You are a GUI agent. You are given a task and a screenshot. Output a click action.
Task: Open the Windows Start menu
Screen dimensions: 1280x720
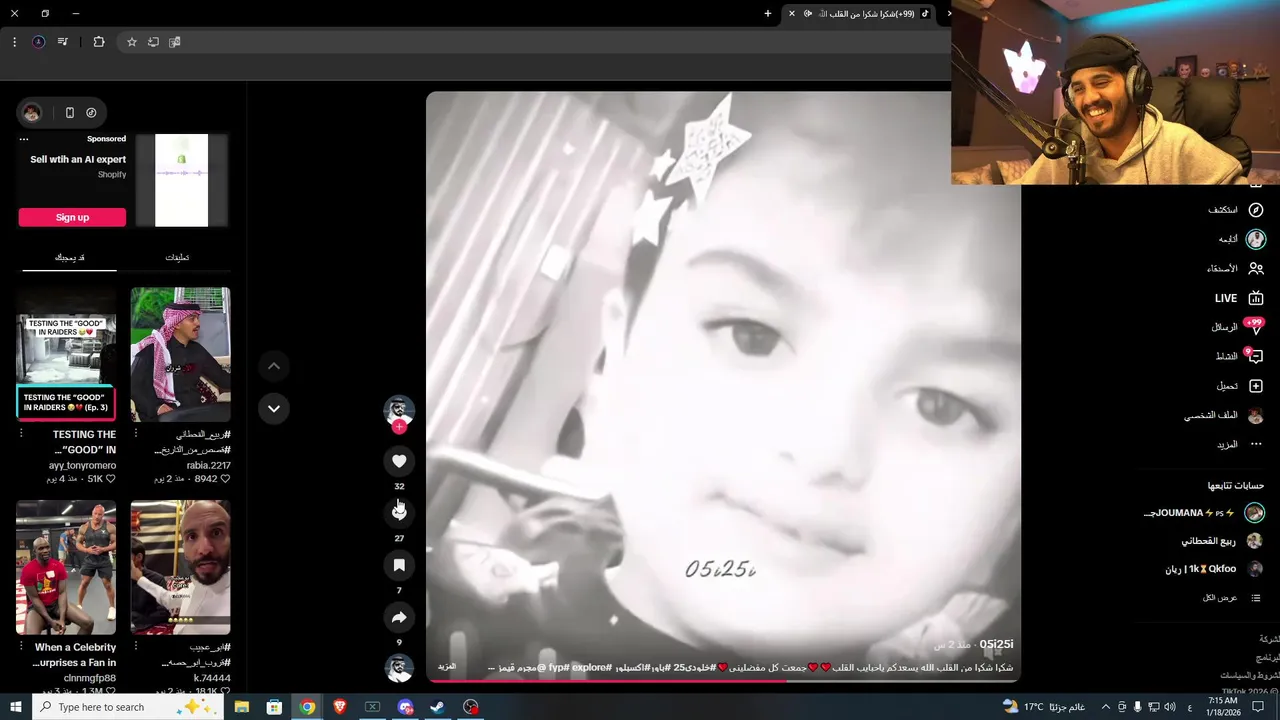[16, 707]
